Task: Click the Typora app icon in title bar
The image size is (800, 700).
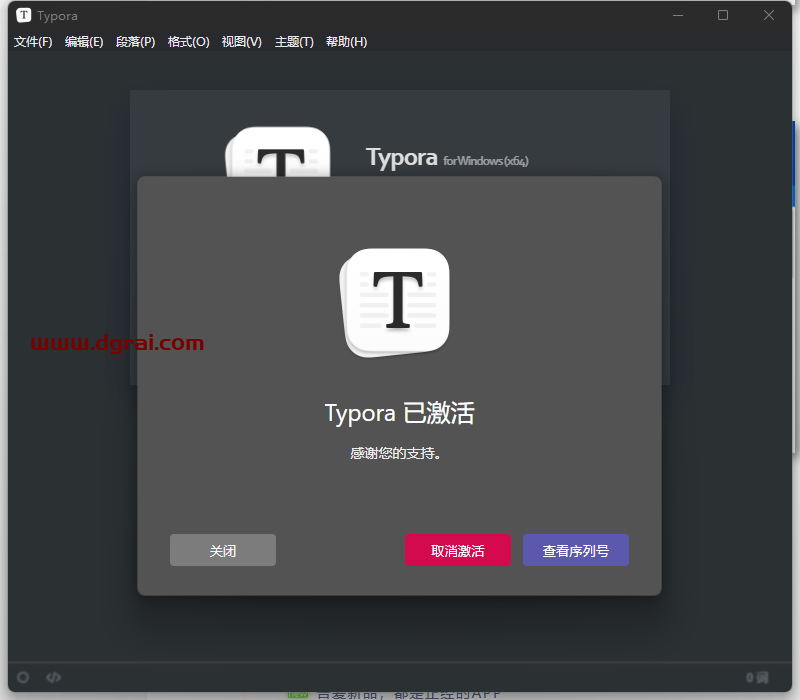Action: pyautogui.click(x=23, y=15)
